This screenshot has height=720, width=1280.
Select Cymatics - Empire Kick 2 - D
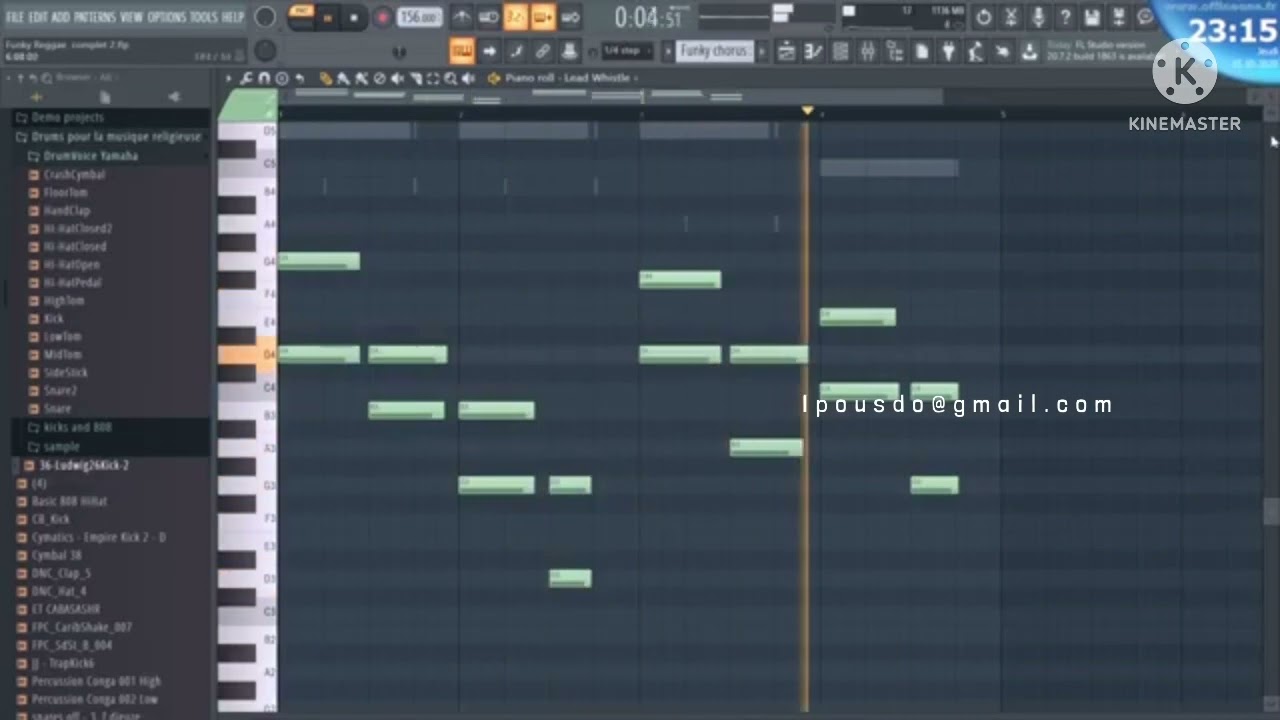98,537
